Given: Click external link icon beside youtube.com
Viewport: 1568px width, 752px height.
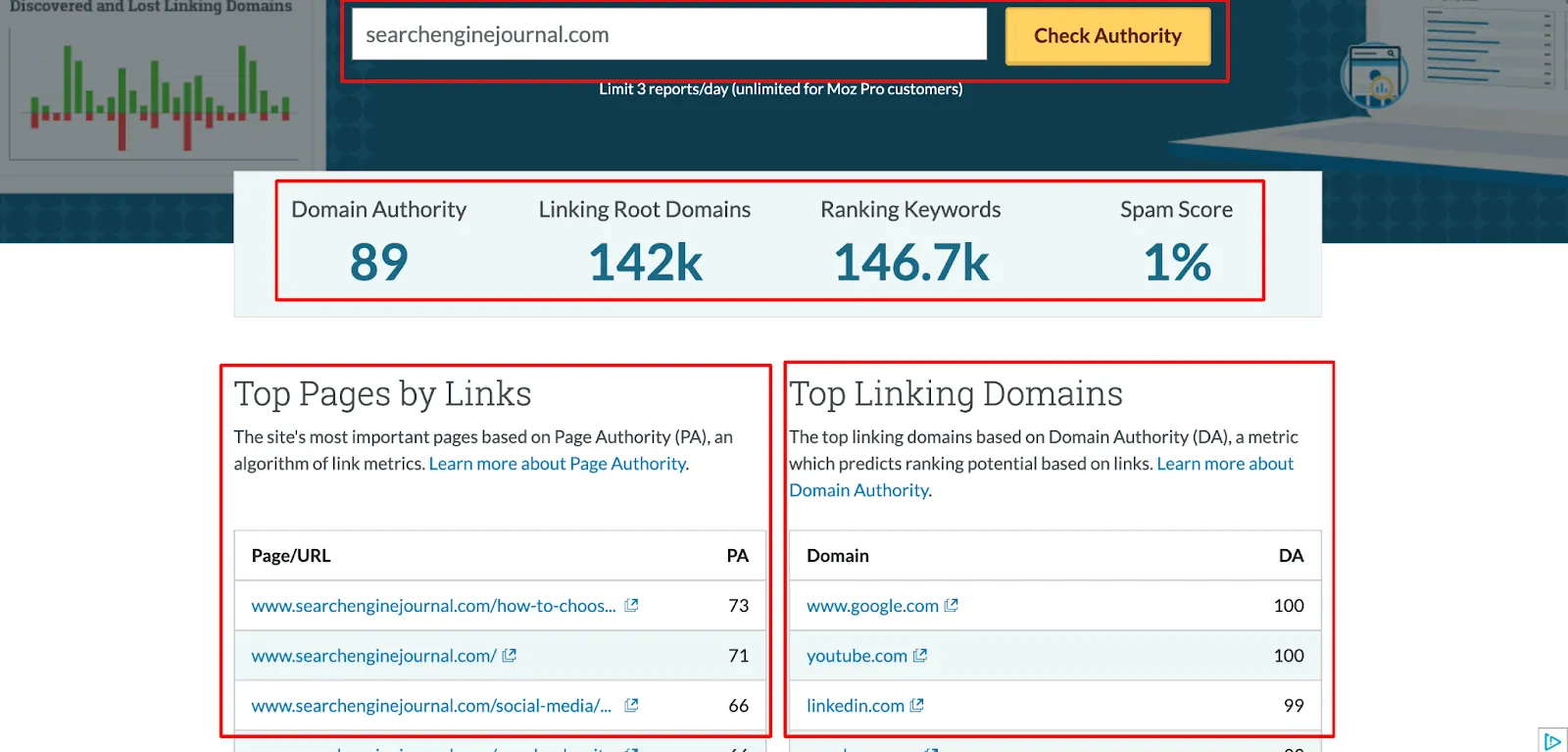Looking at the screenshot, I should point(919,656).
